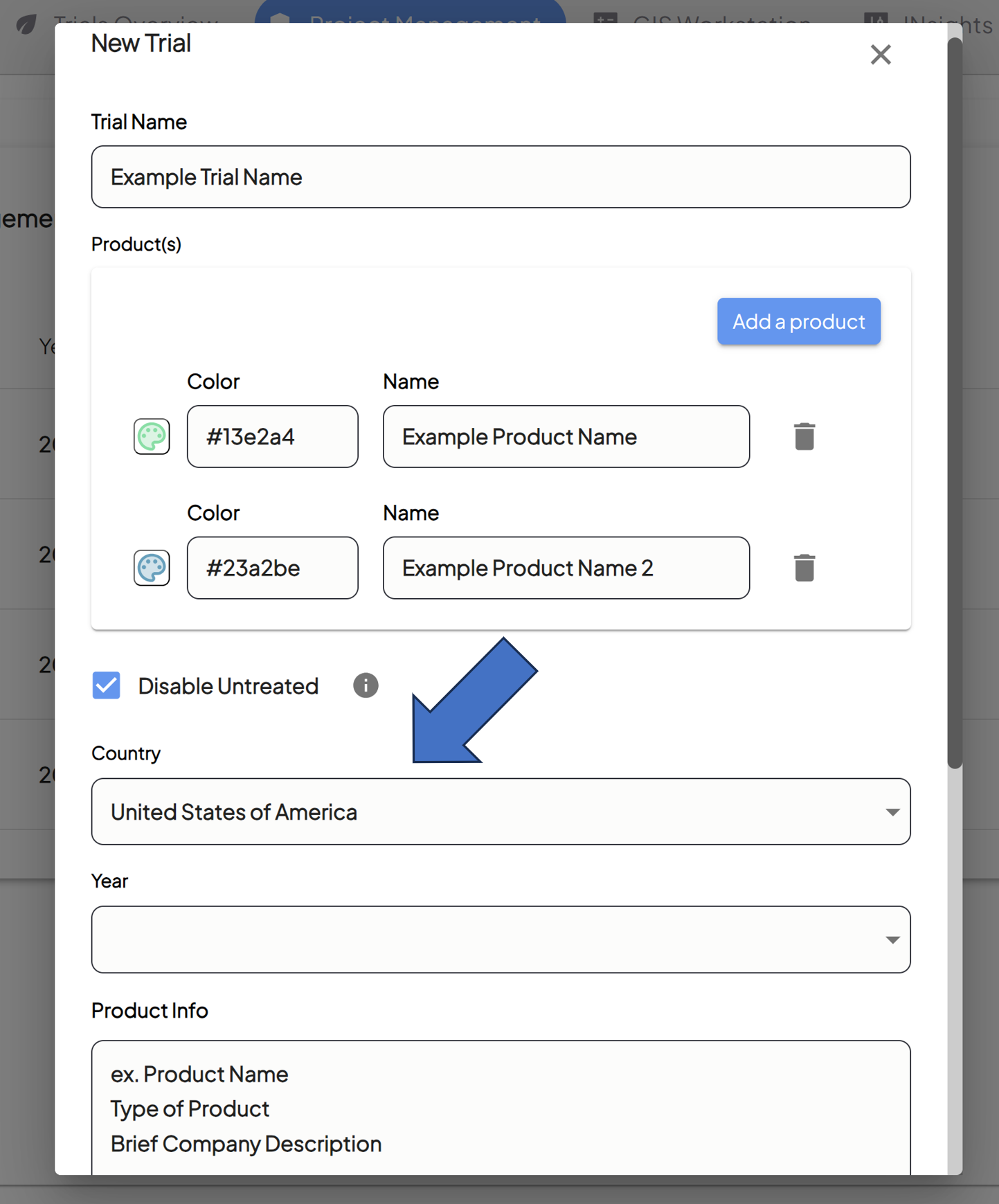Delete Example Product Name with trash icon

[x=804, y=437]
